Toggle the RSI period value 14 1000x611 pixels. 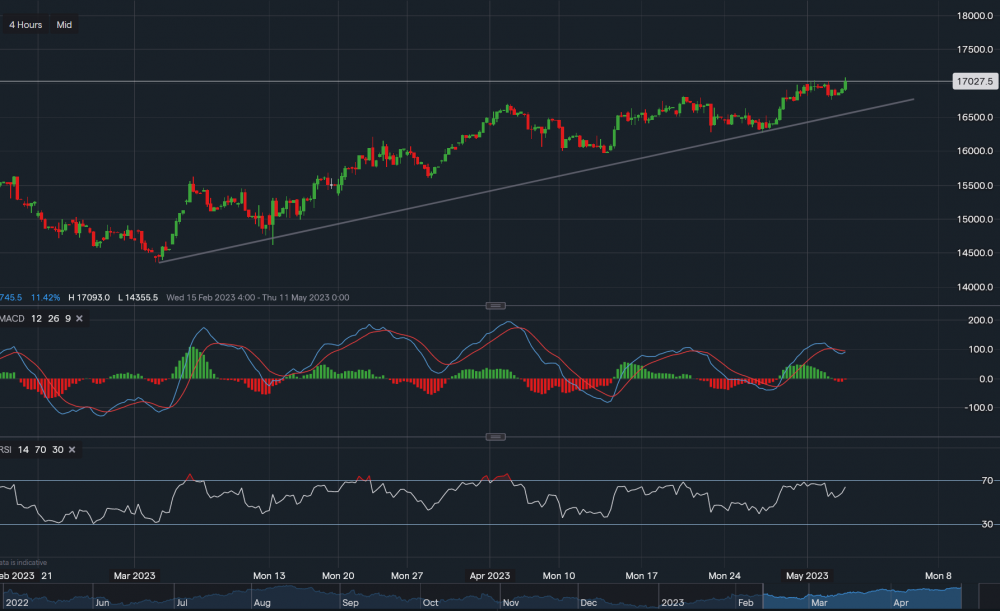coord(24,450)
